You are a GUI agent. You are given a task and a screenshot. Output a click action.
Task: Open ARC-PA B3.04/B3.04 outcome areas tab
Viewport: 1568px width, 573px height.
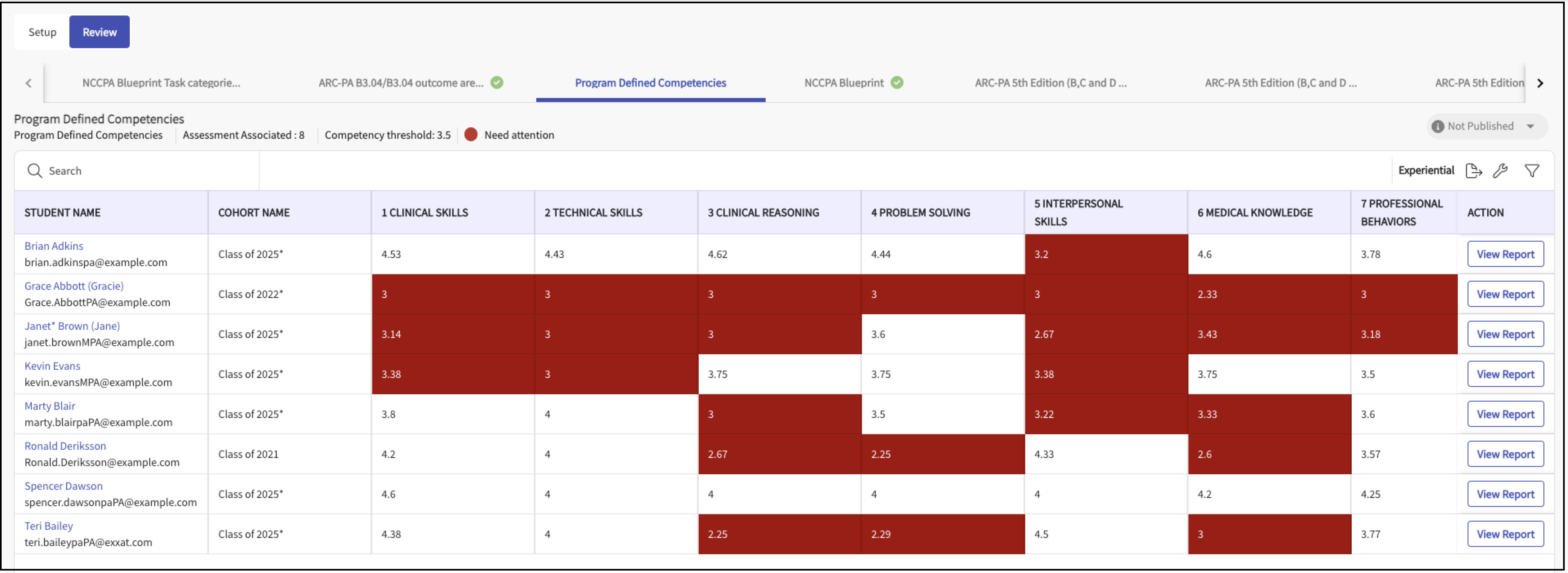400,83
